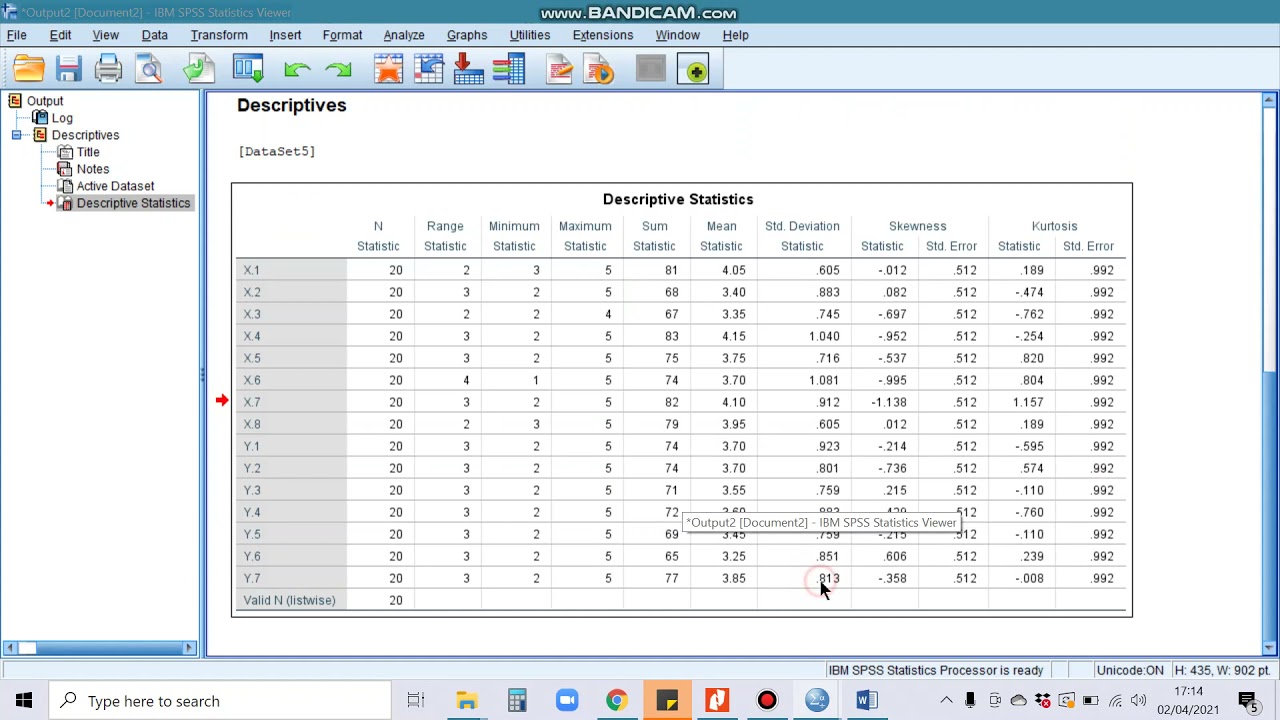Screen dimensions: 1280x720
Task: Click the pencil-on-page output toolbar icon
Action: 559,69
